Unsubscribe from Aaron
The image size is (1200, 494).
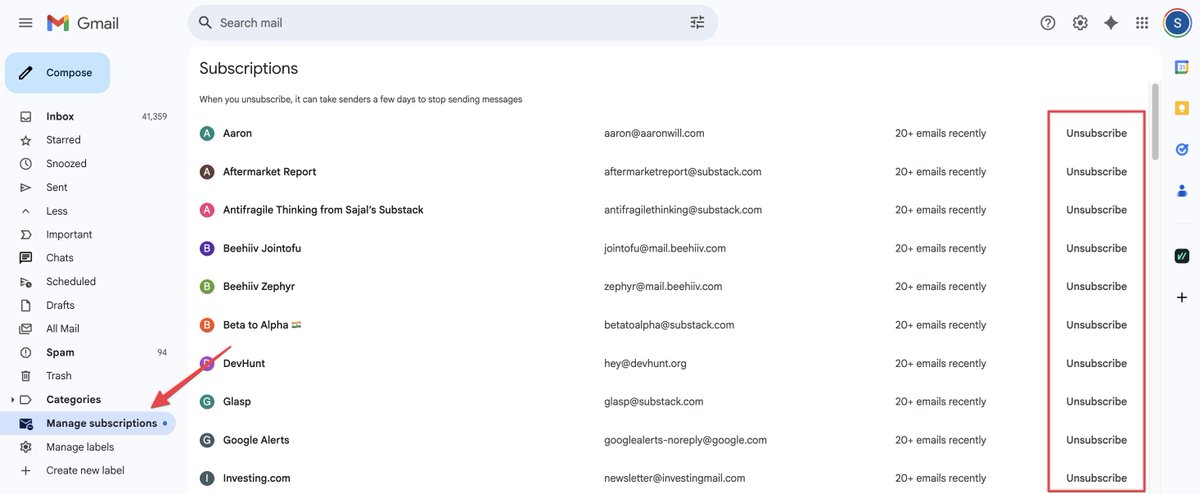click(x=1096, y=133)
